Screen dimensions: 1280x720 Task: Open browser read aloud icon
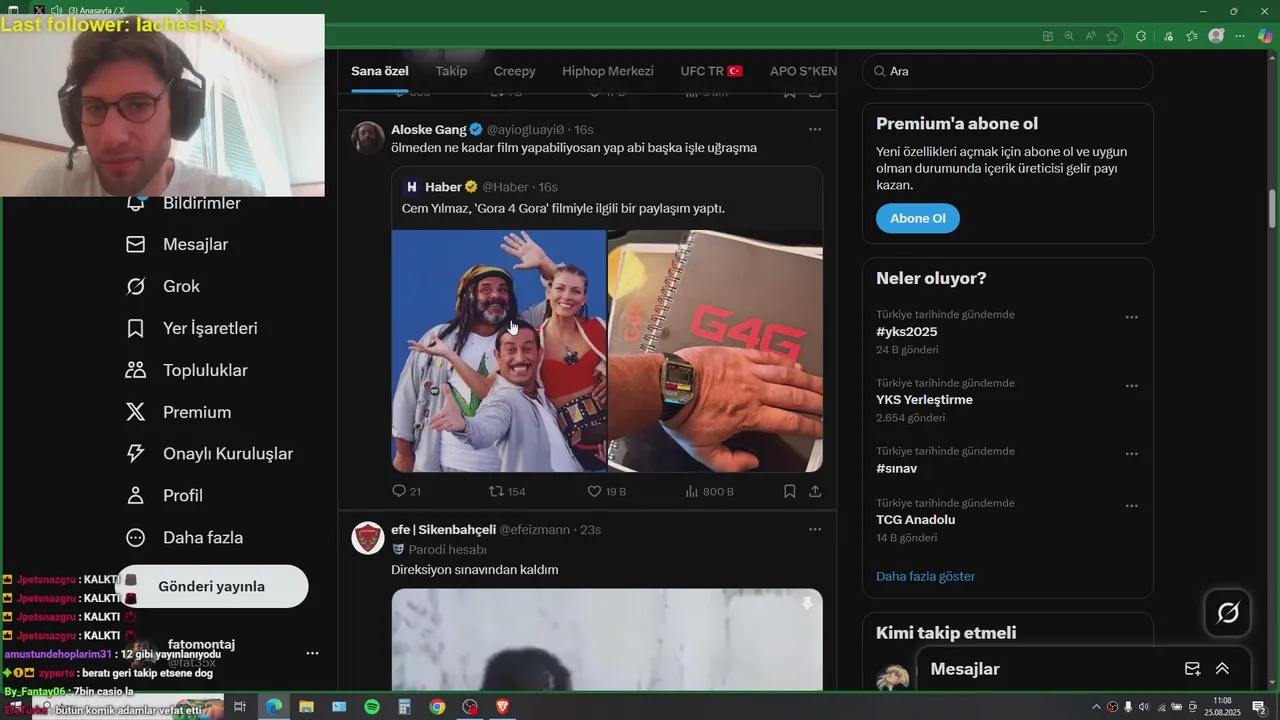tap(1090, 36)
